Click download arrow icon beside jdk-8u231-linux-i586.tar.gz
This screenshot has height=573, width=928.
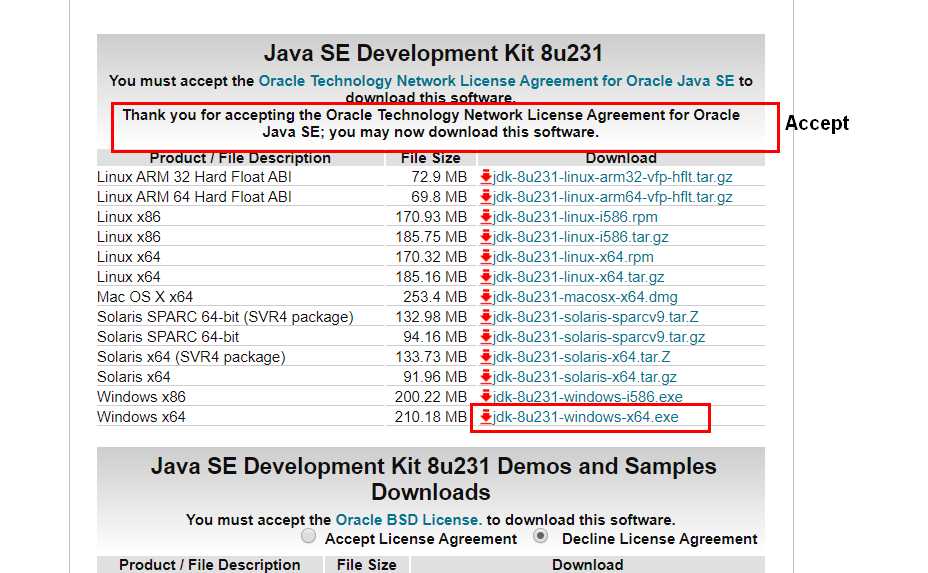click(486, 237)
